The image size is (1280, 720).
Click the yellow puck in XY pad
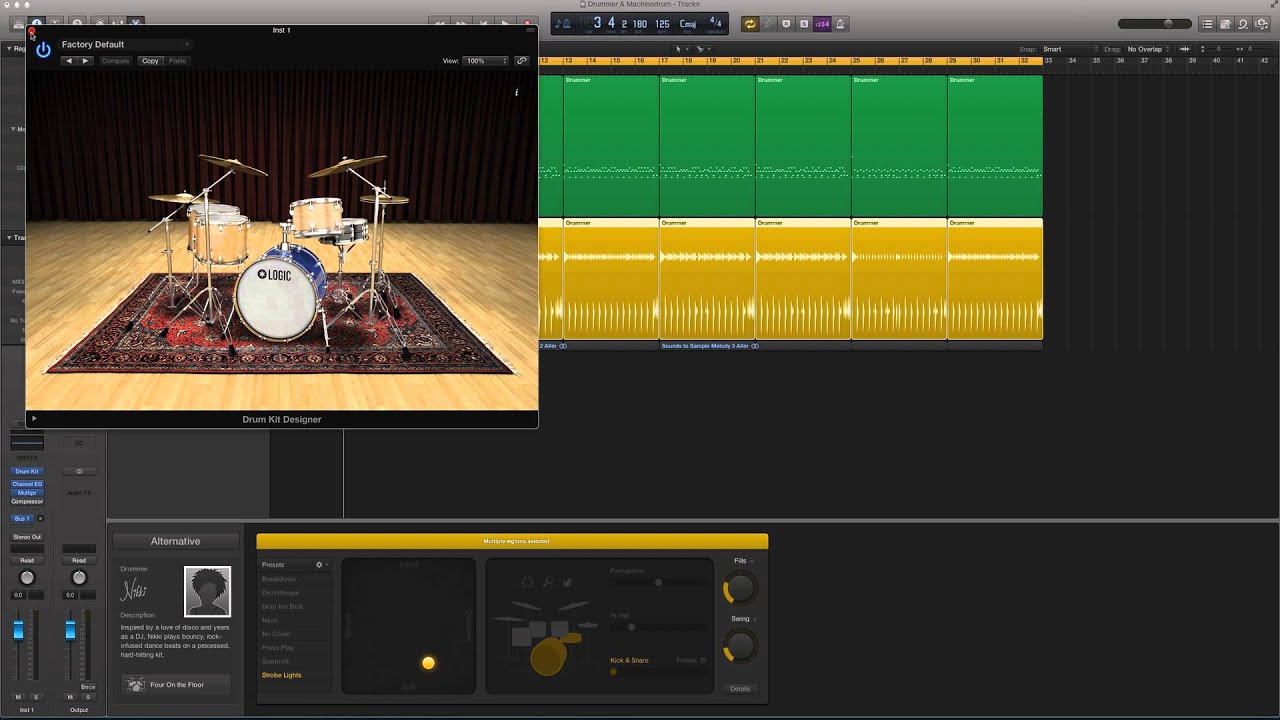click(429, 662)
